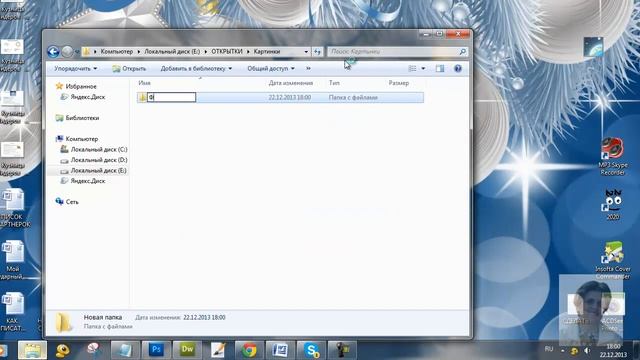Image resolution: width=640 pixels, height=360 pixels.
Task: Open the 2020 desktop shortcut
Action: [x=613, y=205]
